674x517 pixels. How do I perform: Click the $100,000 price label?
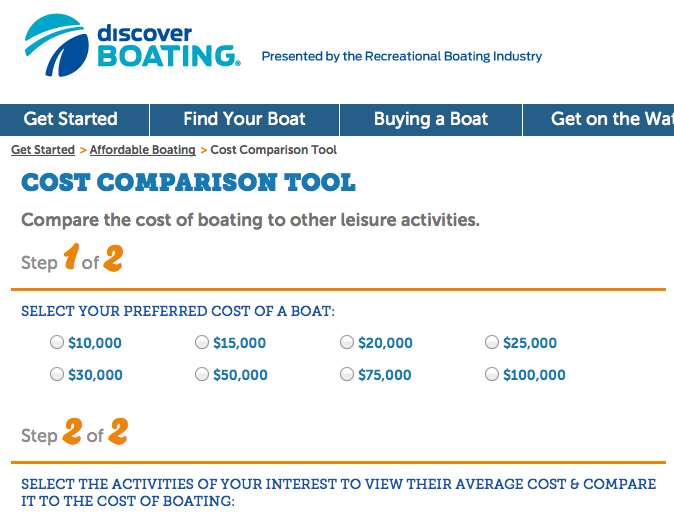point(534,376)
